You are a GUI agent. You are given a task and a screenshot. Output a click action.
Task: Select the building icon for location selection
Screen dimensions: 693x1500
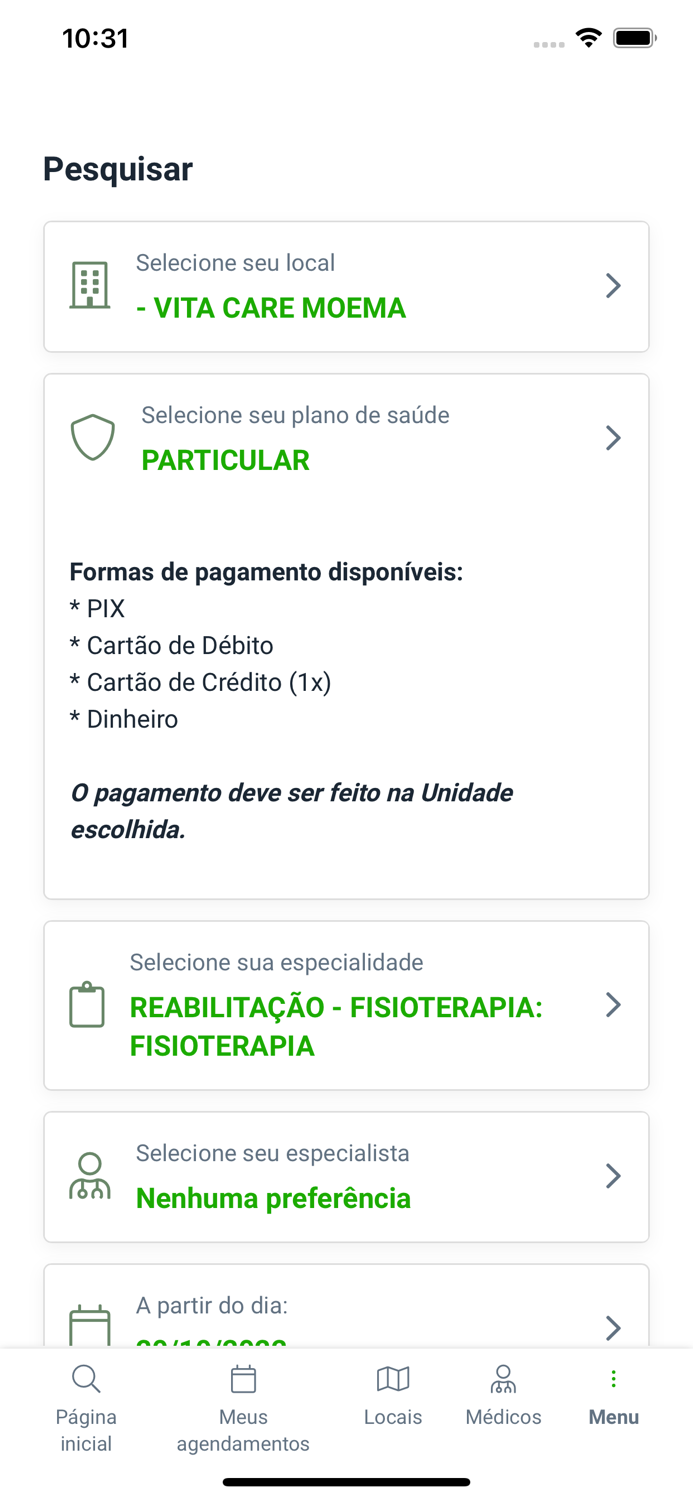click(x=89, y=285)
